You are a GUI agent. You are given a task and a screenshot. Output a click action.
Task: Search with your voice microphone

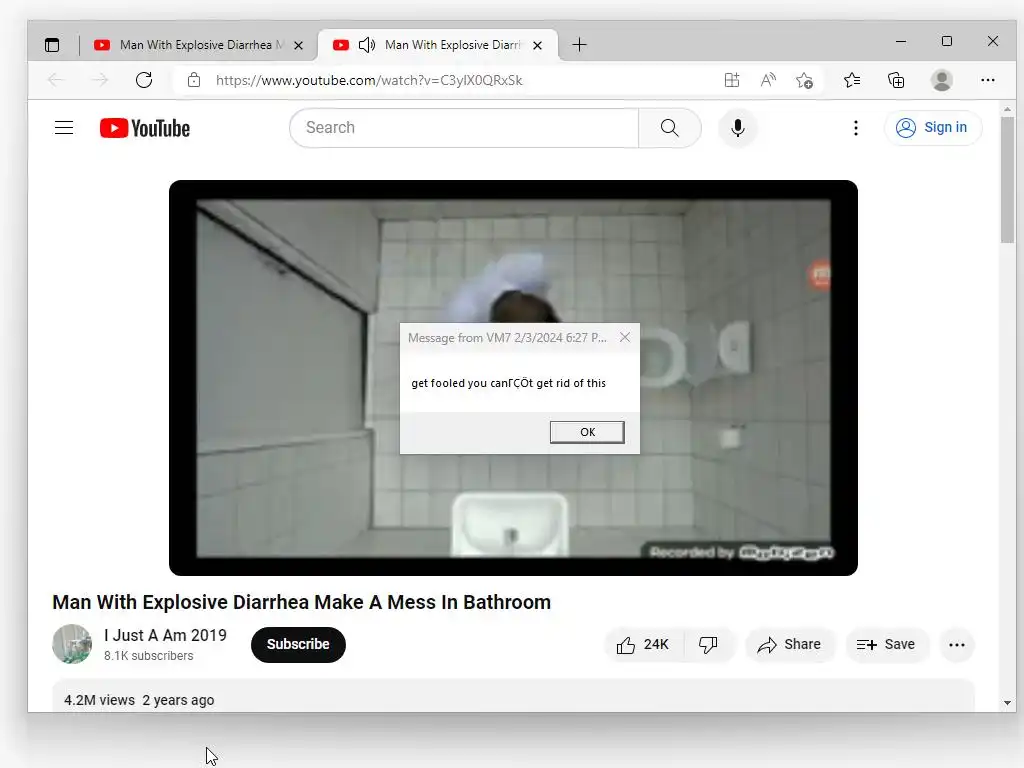click(738, 127)
